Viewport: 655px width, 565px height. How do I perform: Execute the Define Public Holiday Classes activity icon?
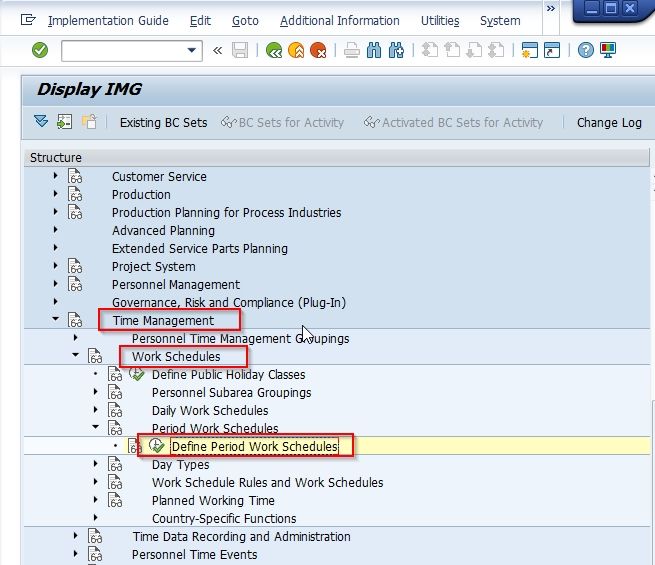point(137,374)
